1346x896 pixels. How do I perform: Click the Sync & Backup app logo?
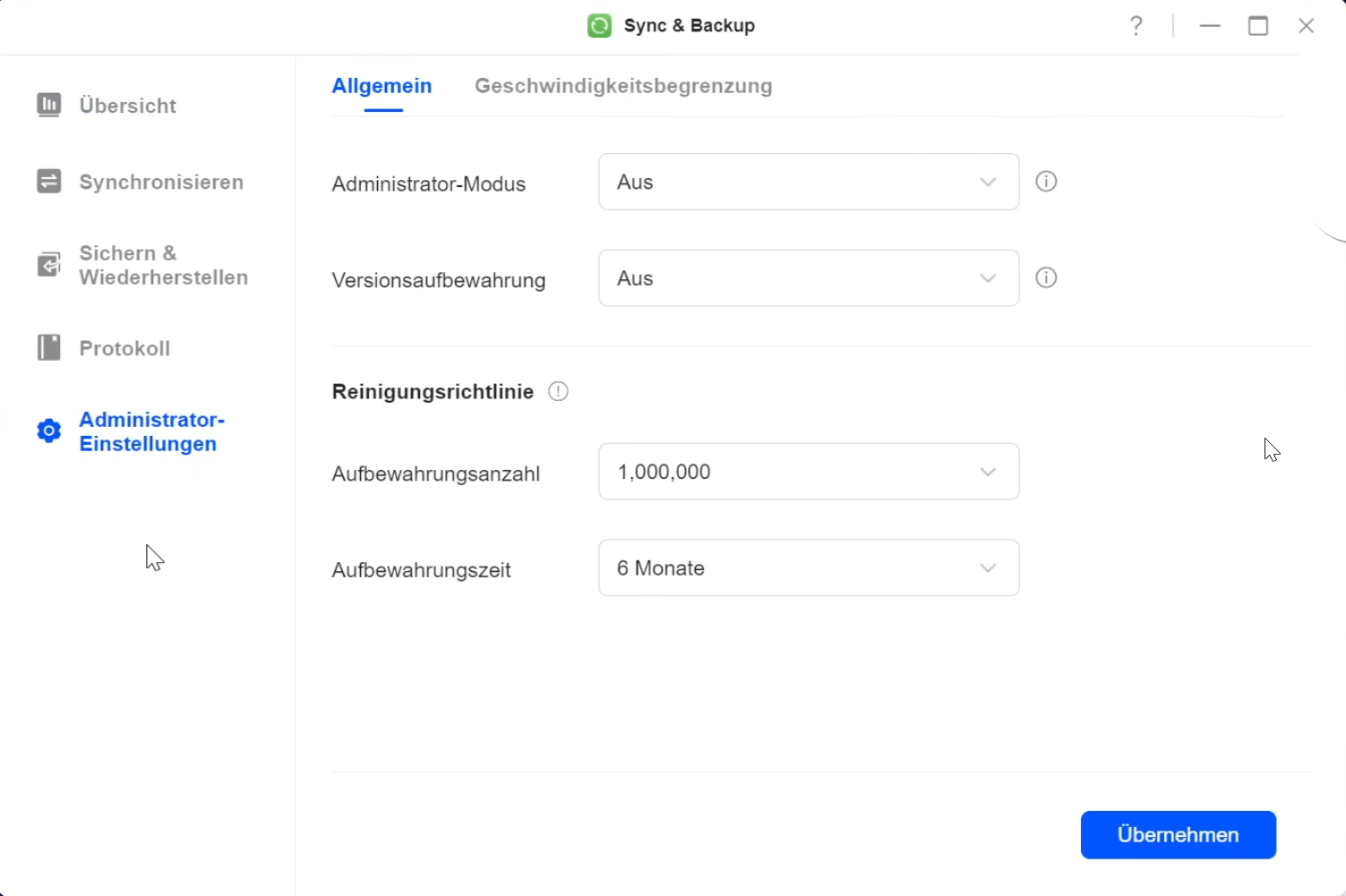pyautogui.click(x=599, y=26)
